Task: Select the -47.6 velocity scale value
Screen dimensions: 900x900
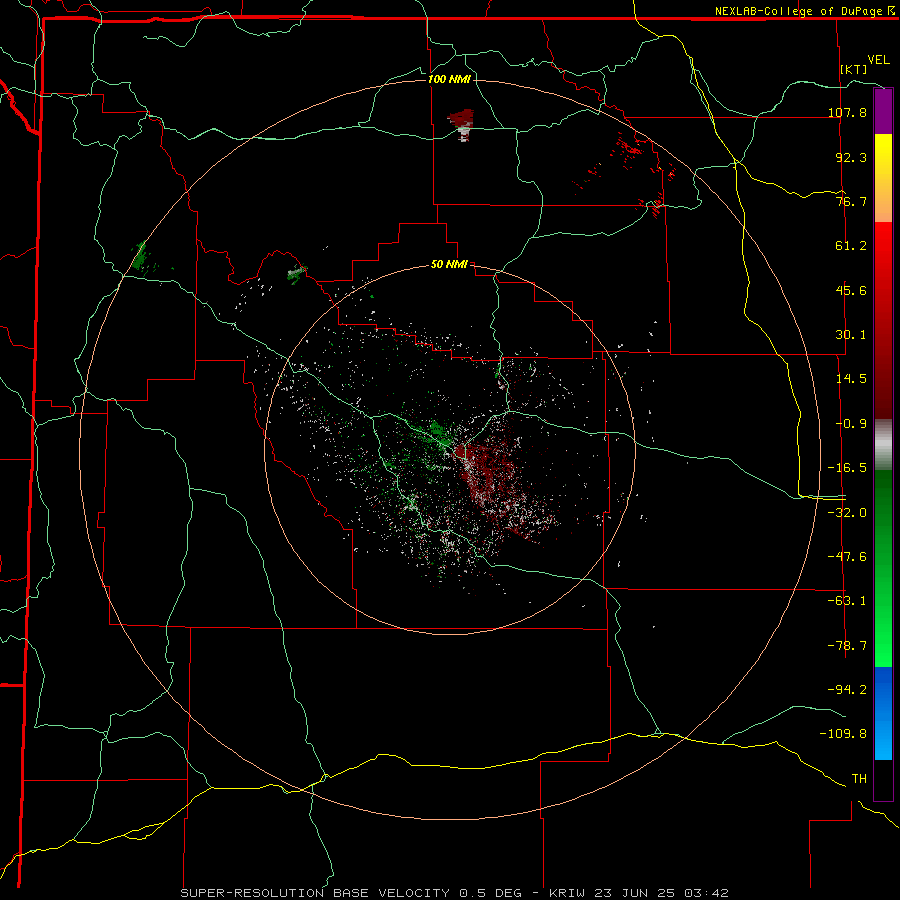Action: coord(847,557)
